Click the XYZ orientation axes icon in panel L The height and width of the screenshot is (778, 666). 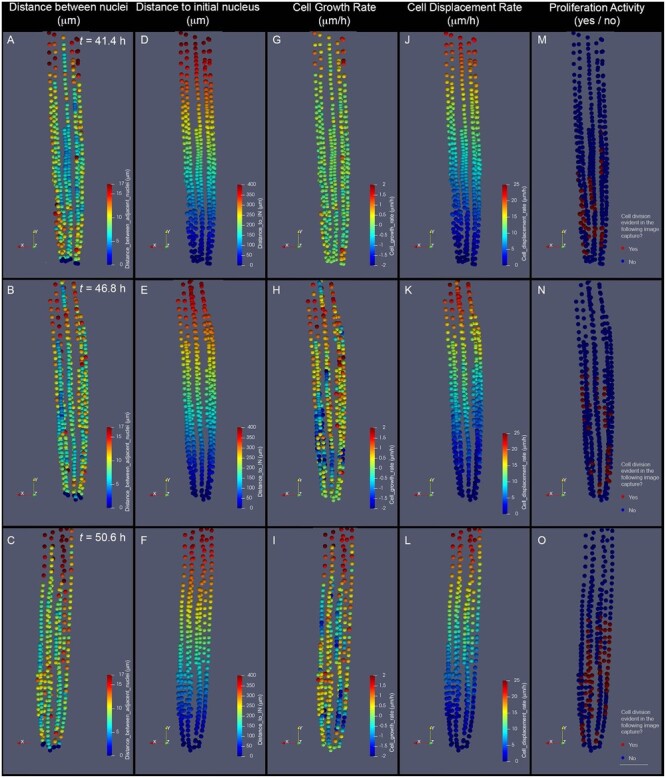425,736
